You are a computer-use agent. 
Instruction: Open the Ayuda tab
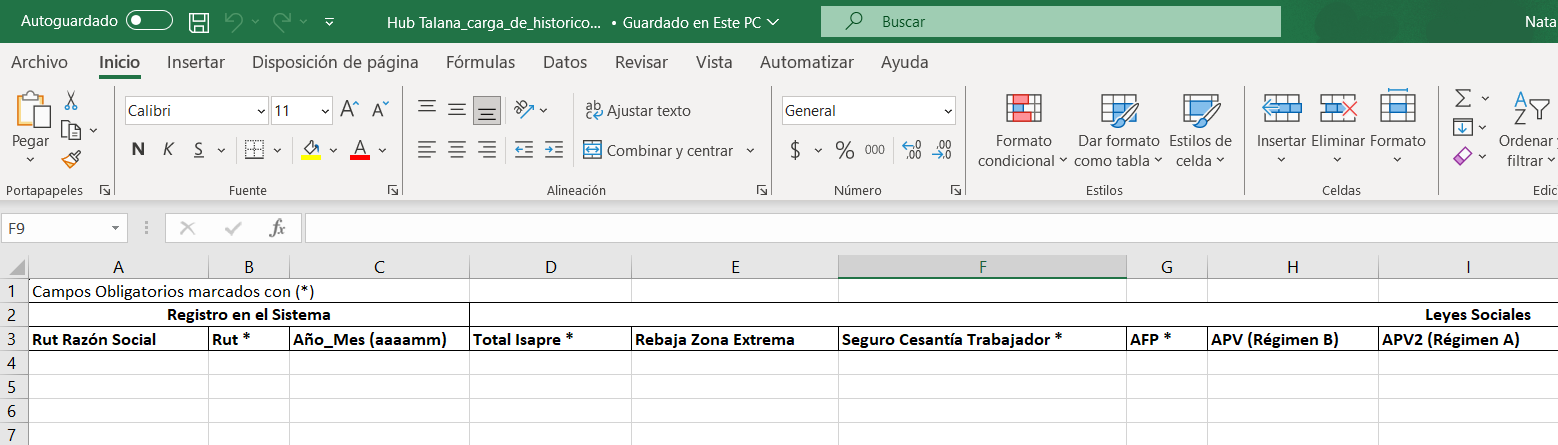(x=905, y=62)
